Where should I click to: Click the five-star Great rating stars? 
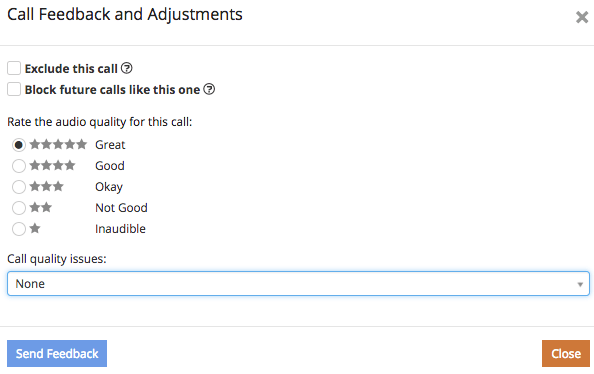pos(58,144)
